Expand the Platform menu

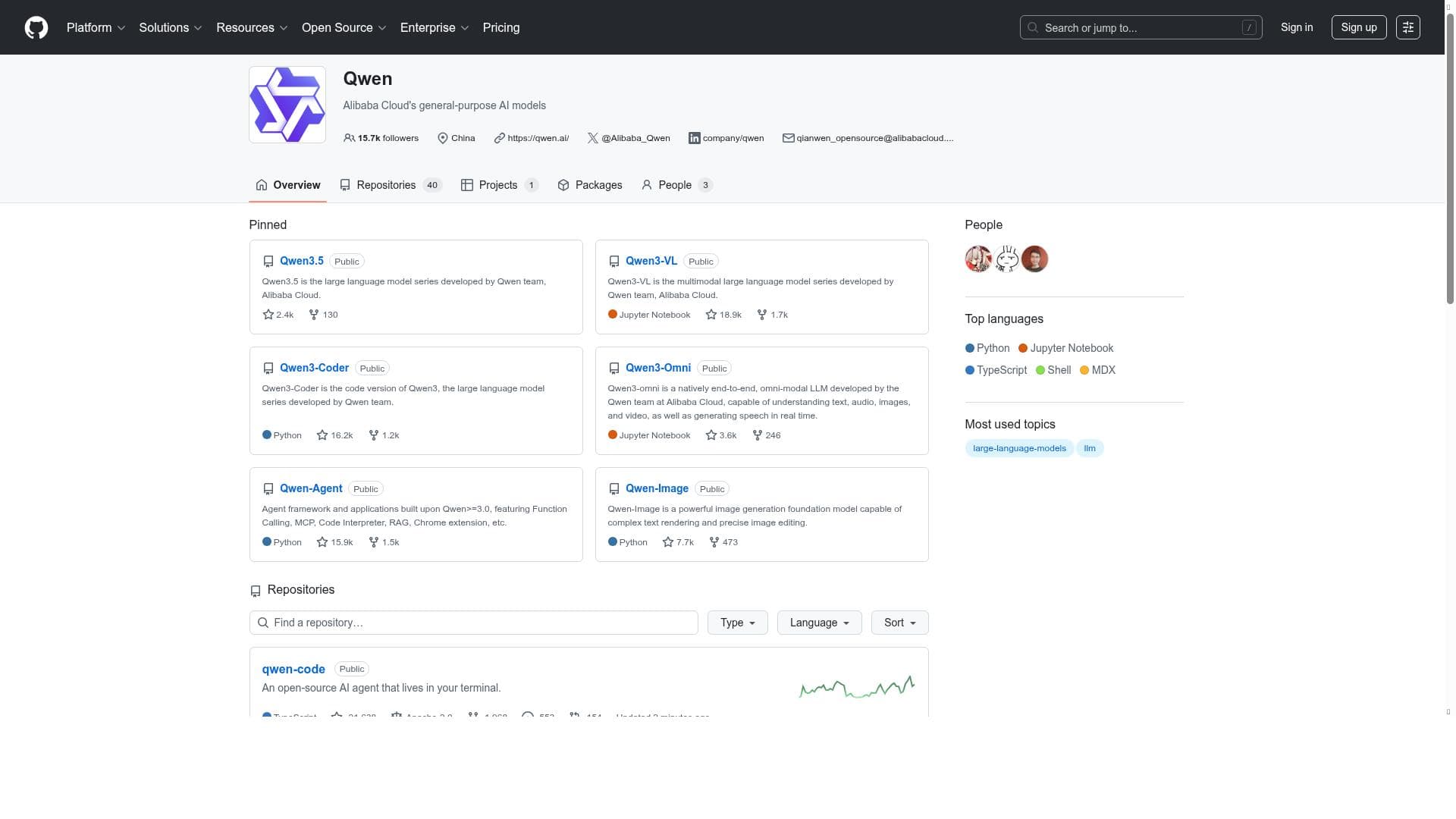click(x=96, y=27)
